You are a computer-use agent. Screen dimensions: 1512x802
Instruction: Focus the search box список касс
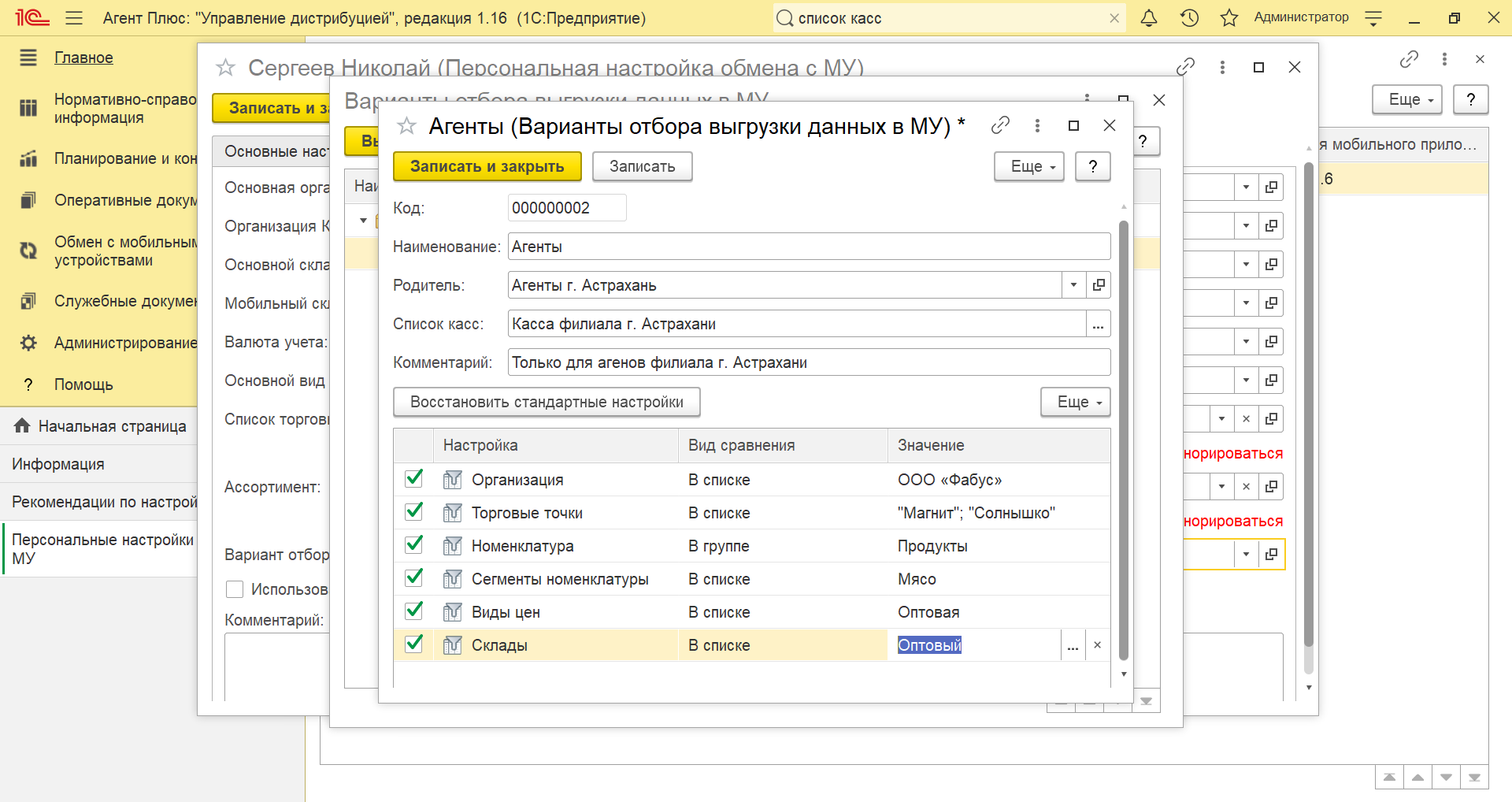pyautogui.click(x=941, y=18)
